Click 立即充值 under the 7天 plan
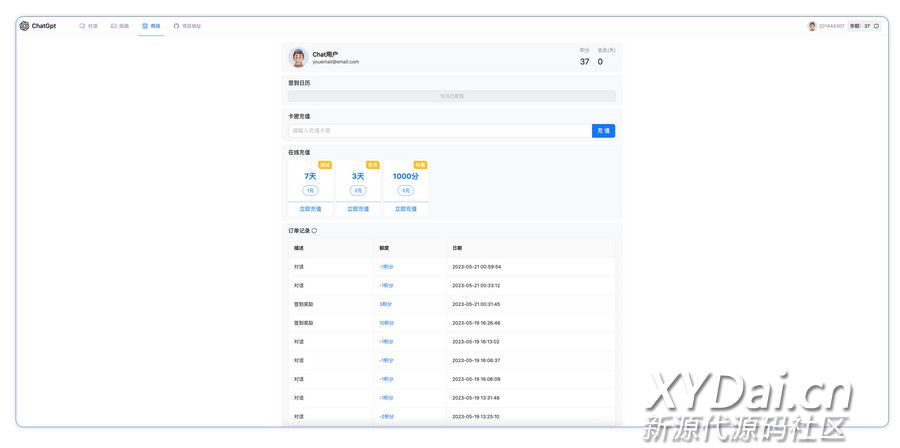Image resolution: width=900 pixels, height=448 pixels. [x=310, y=209]
